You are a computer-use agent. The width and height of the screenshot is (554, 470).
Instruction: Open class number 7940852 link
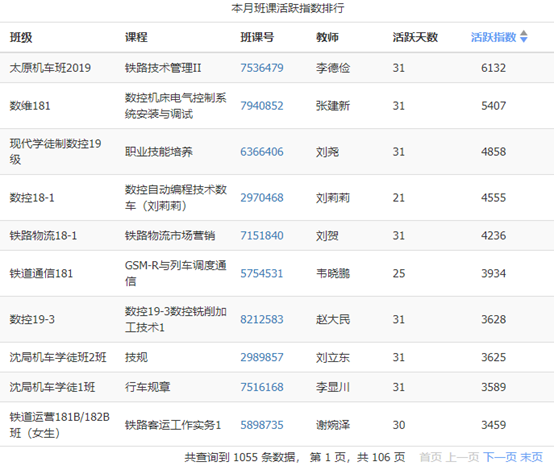click(x=262, y=106)
